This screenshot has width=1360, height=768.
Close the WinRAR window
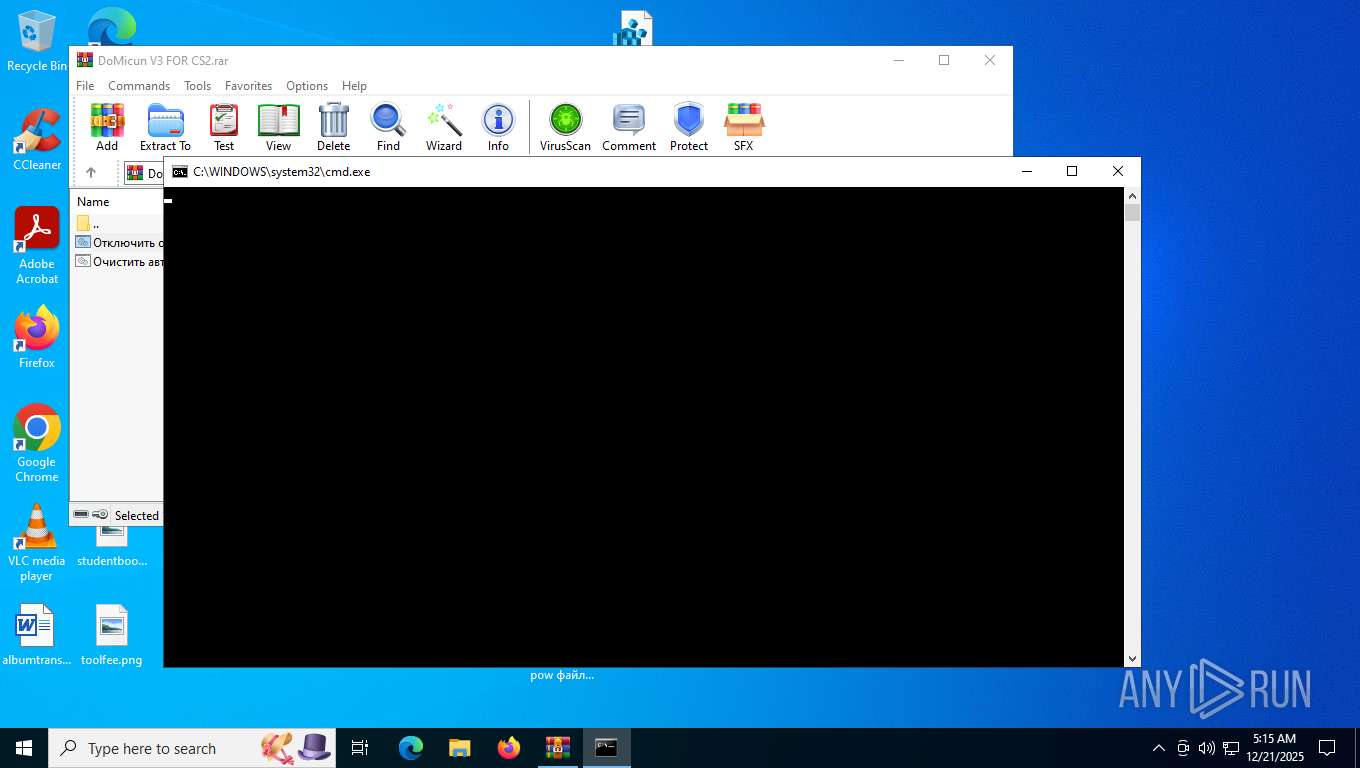[989, 60]
